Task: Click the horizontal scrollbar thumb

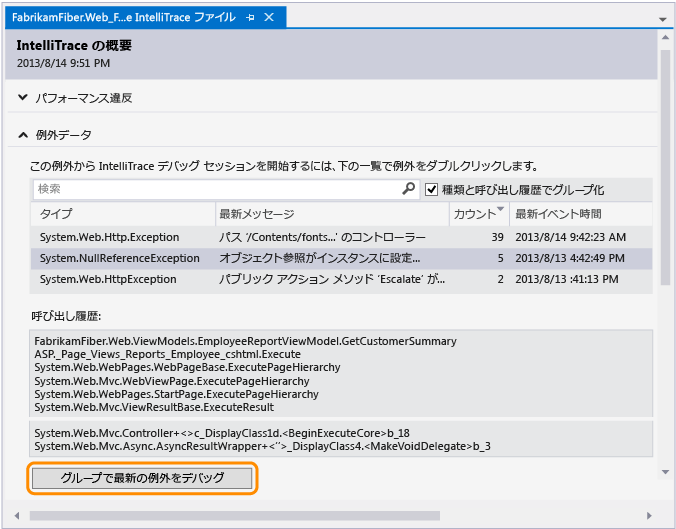Action: tap(235, 516)
